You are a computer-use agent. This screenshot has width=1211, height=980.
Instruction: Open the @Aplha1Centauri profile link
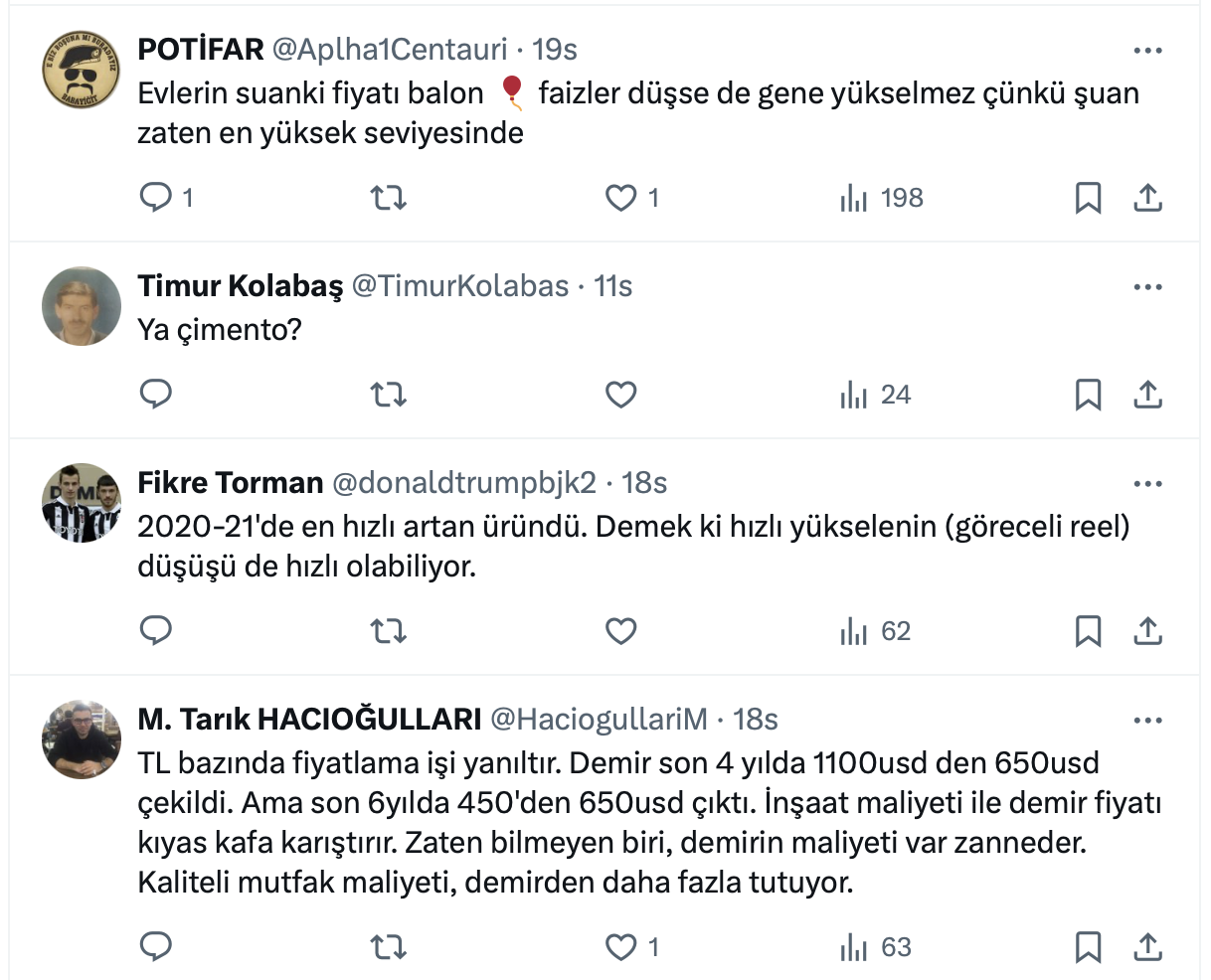coord(390,49)
